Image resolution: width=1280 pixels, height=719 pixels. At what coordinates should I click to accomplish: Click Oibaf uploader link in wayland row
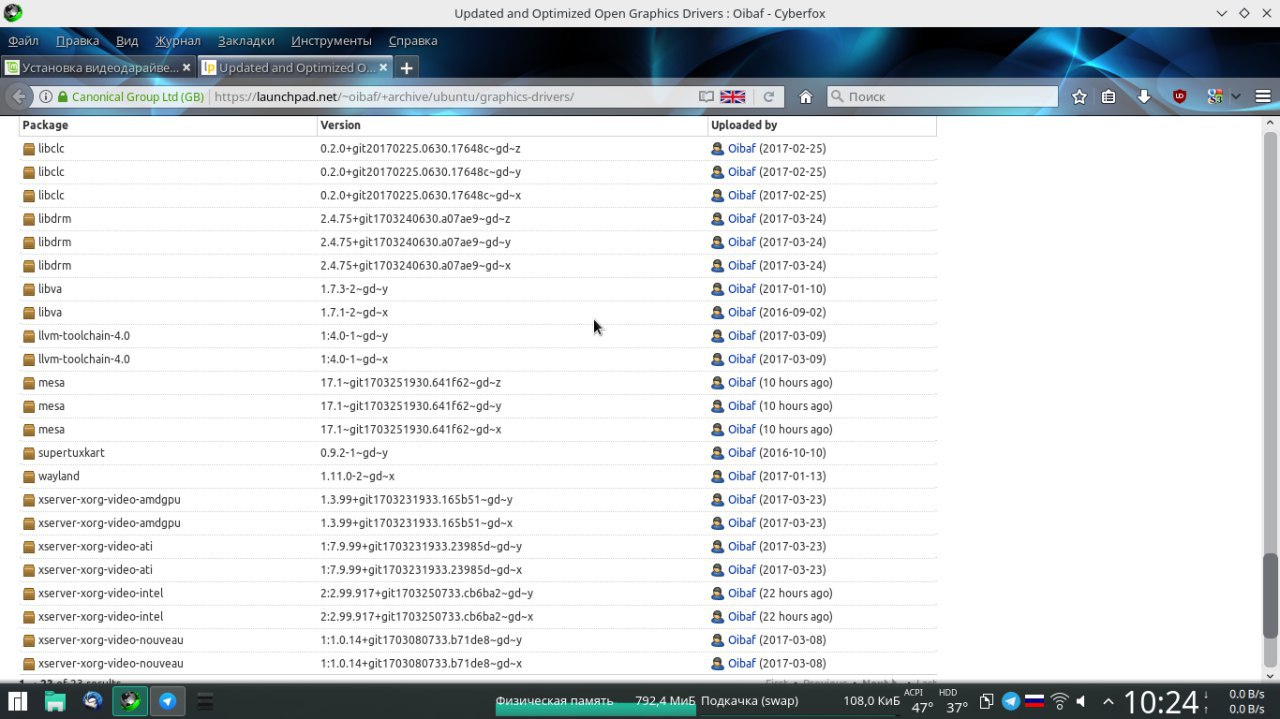tap(741, 476)
